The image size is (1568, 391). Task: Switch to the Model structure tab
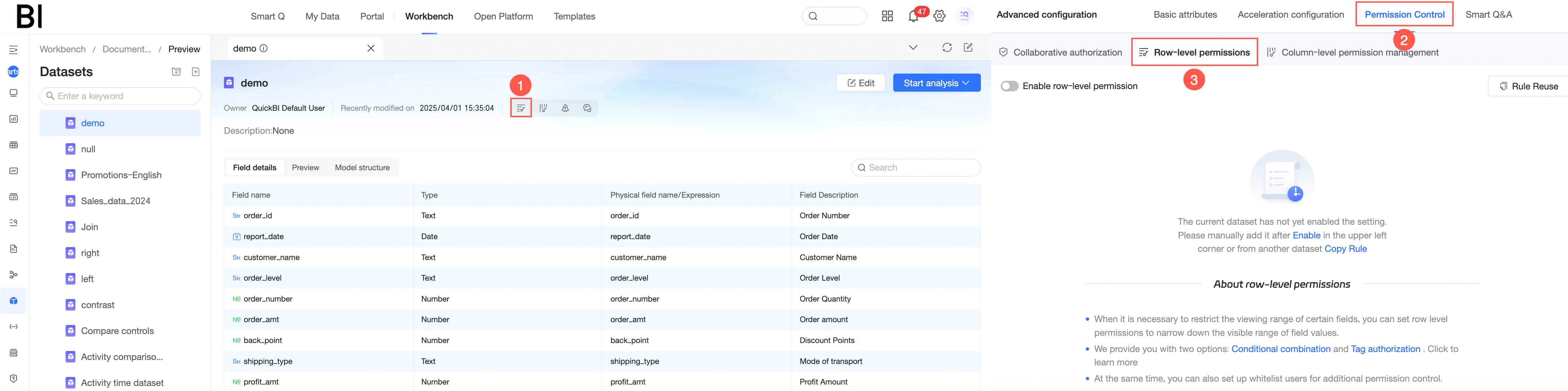(362, 167)
